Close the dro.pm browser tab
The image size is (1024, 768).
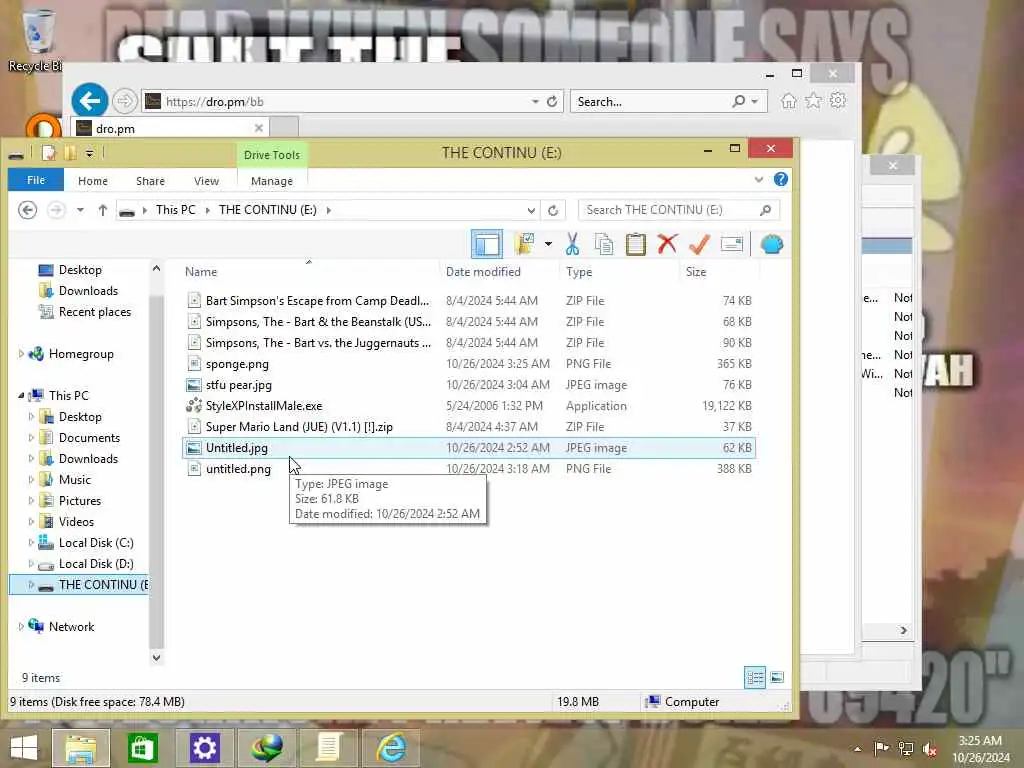(x=259, y=128)
